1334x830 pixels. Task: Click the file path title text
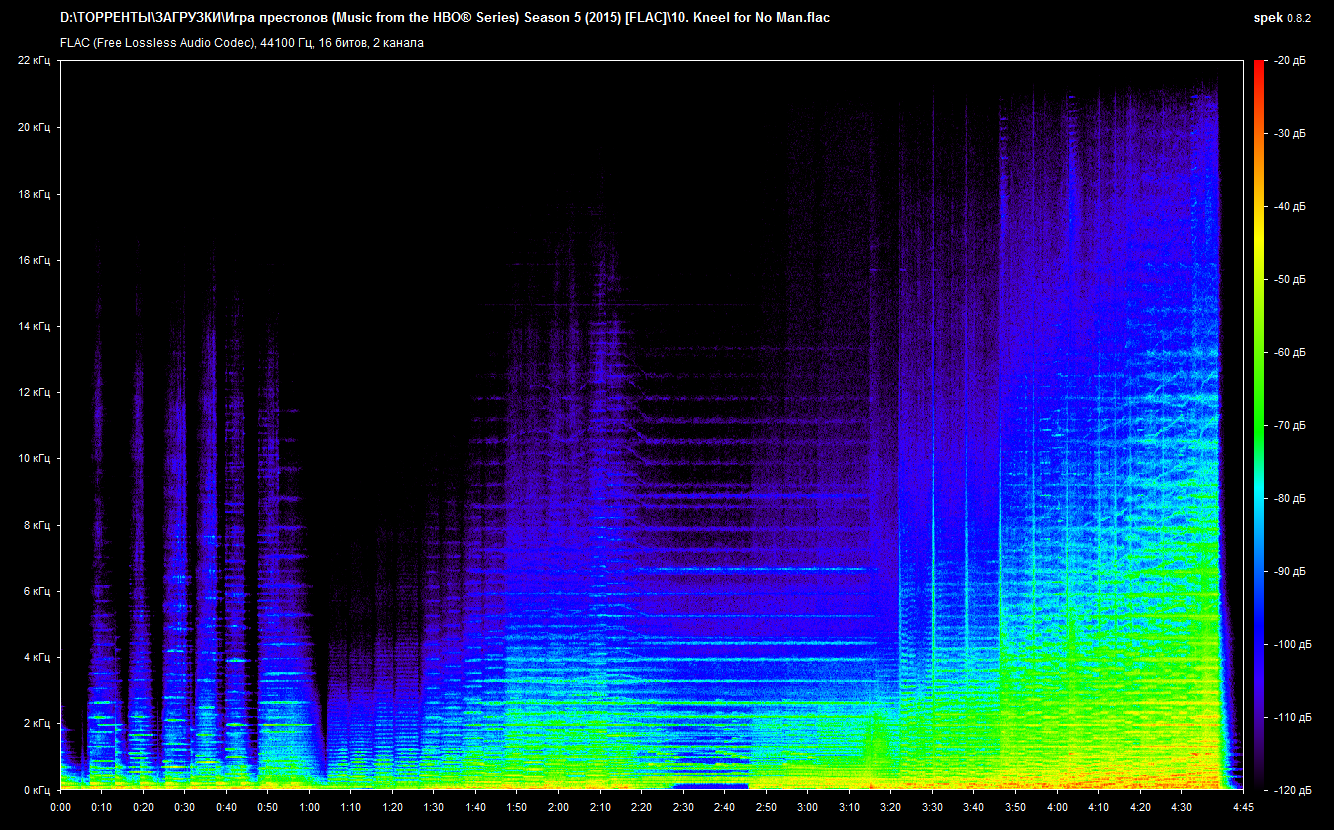(x=445, y=18)
